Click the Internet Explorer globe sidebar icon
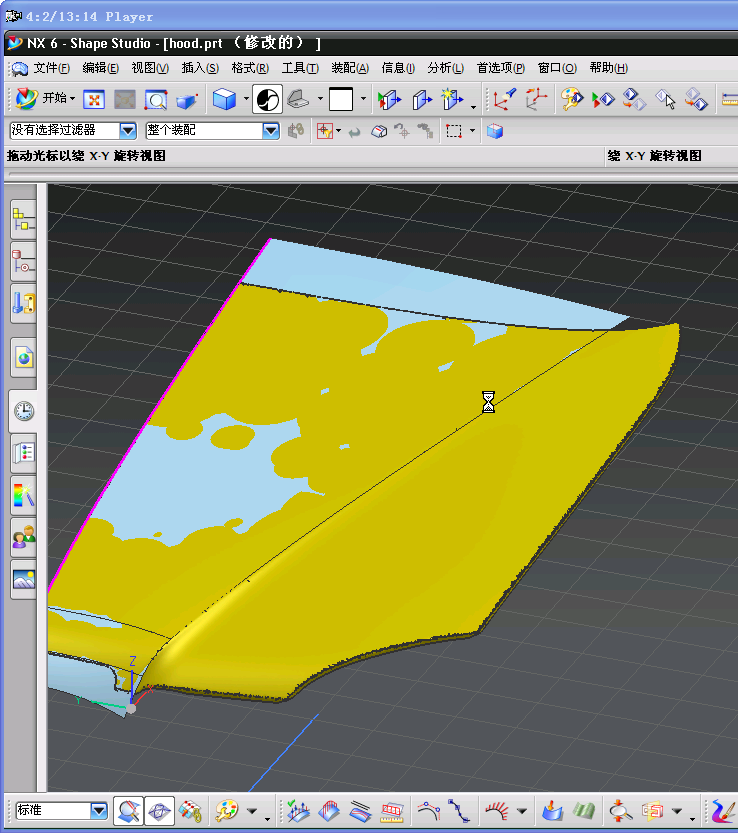This screenshot has height=833, width=738. pos(23,357)
